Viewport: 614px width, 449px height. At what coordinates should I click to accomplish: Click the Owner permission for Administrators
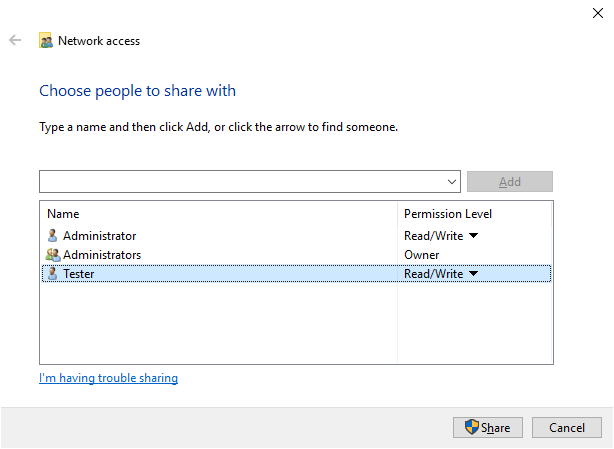pyautogui.click(x=421, y=255)
